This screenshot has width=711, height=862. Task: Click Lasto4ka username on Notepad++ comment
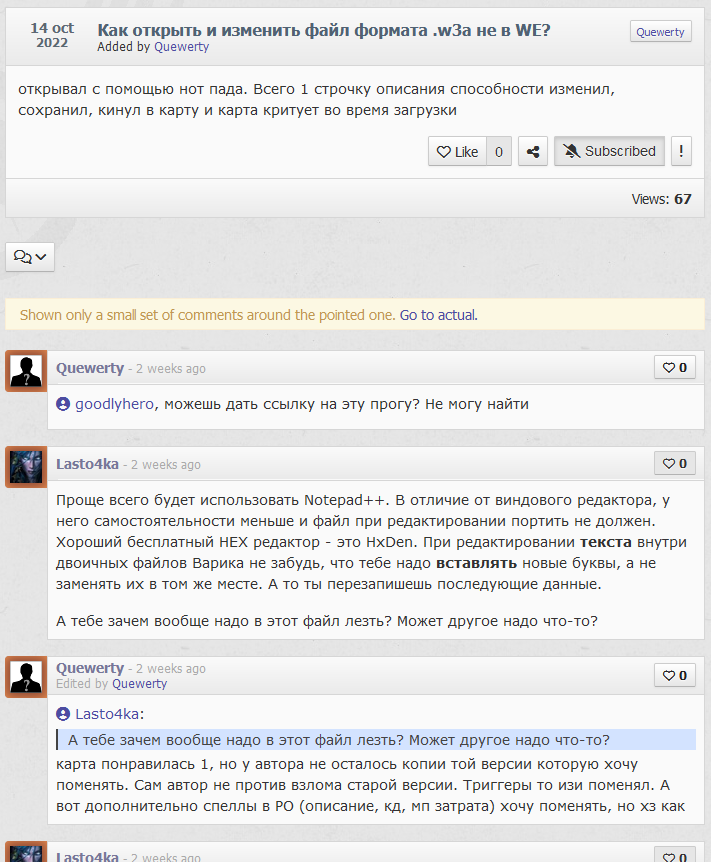pos(87,464)
